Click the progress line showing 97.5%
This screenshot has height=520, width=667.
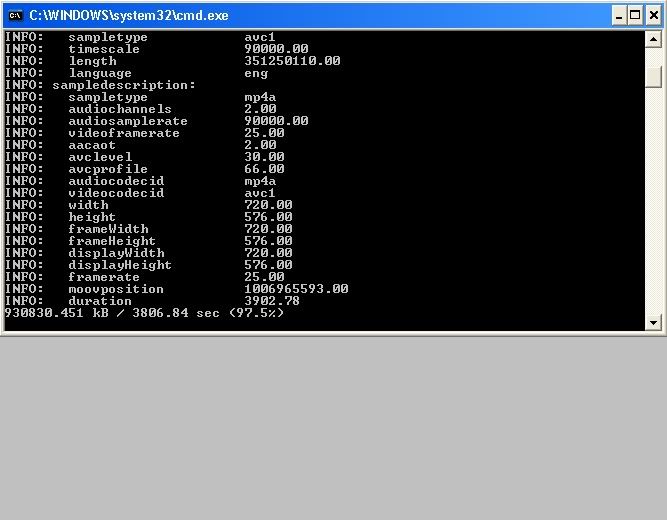[144, 313]
